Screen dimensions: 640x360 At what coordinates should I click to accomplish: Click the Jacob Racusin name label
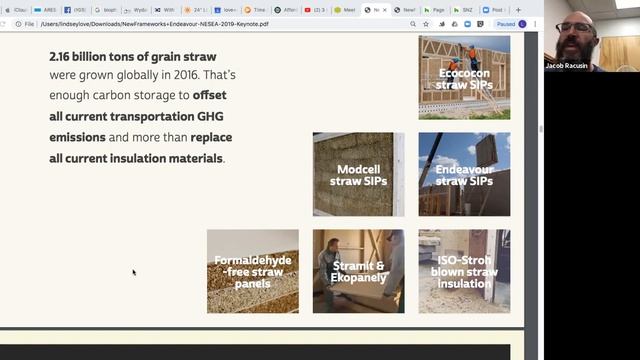coord(566,66)
